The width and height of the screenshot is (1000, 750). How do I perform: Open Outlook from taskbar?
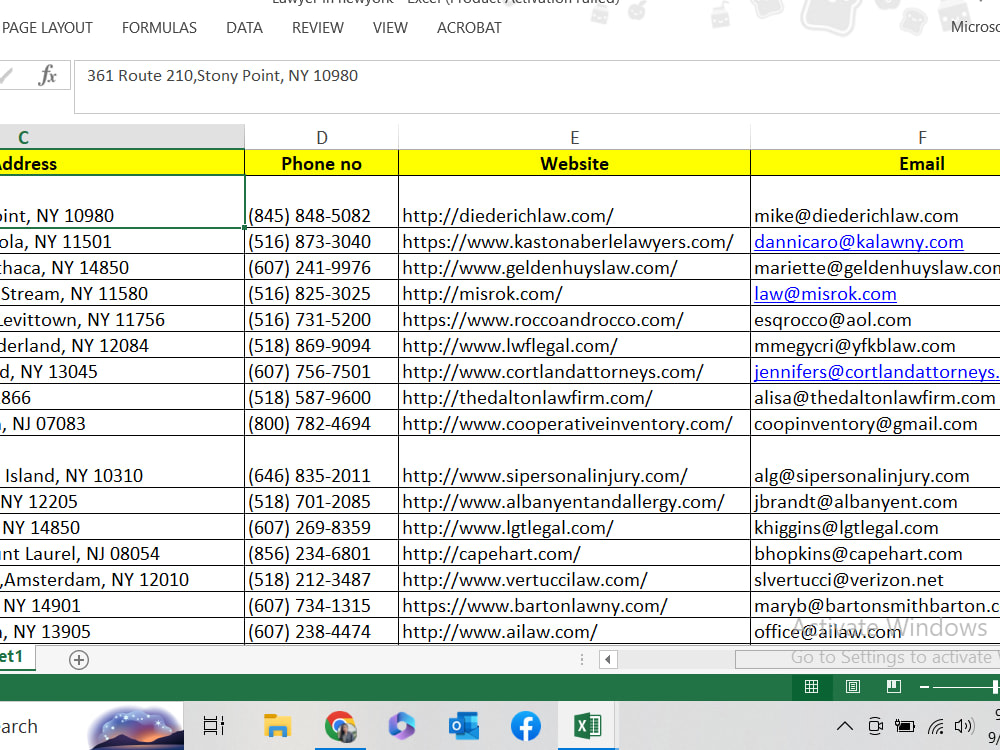pyautogui.click(x=464, y=726)
